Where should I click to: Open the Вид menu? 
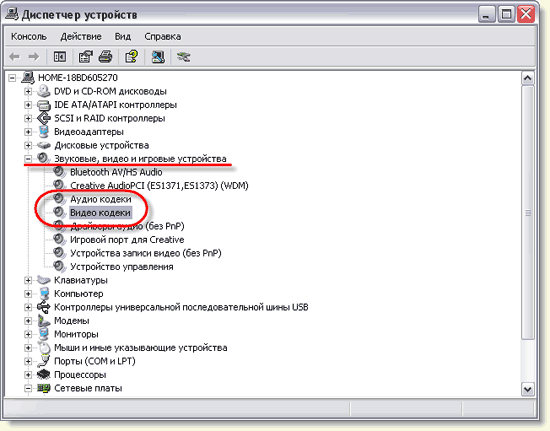(123, 36)
